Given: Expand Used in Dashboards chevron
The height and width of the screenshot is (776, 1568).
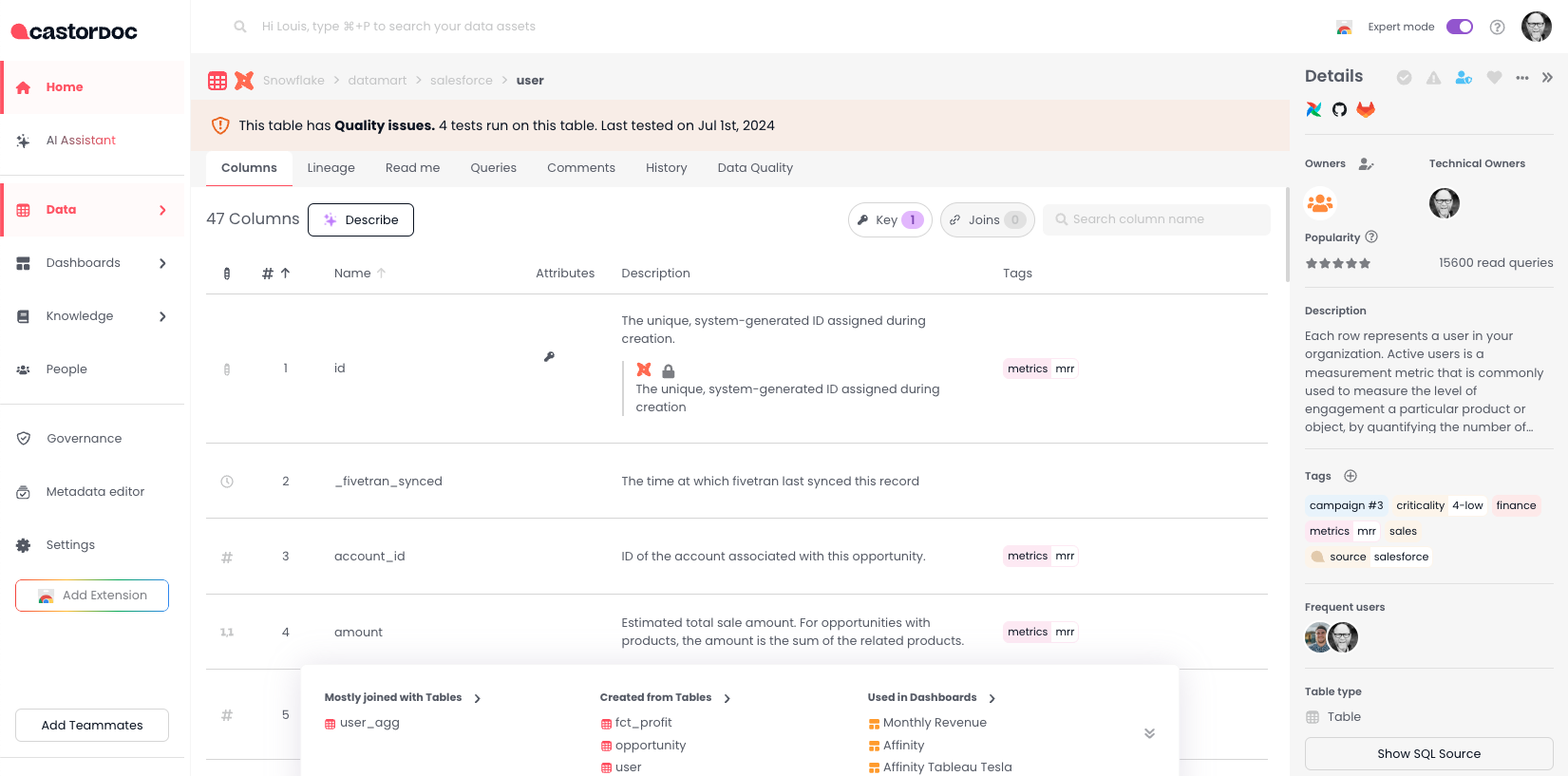Looking at the screenshot, I should [x=992, y=699].
